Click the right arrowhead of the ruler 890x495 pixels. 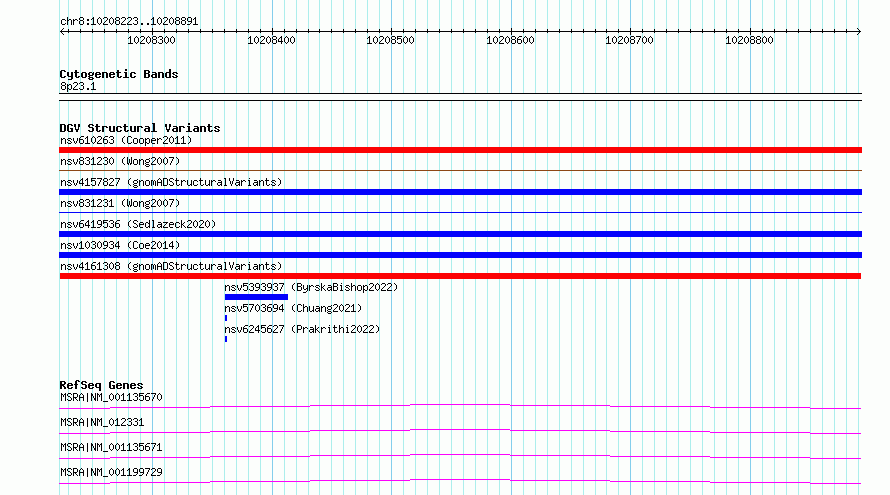(x=859, y=31)
